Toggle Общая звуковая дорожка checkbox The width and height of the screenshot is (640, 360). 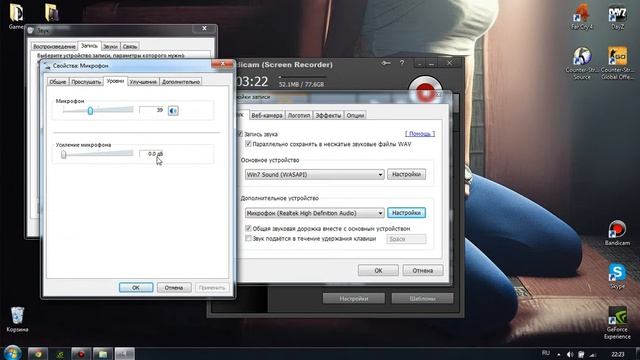(248, 228)
